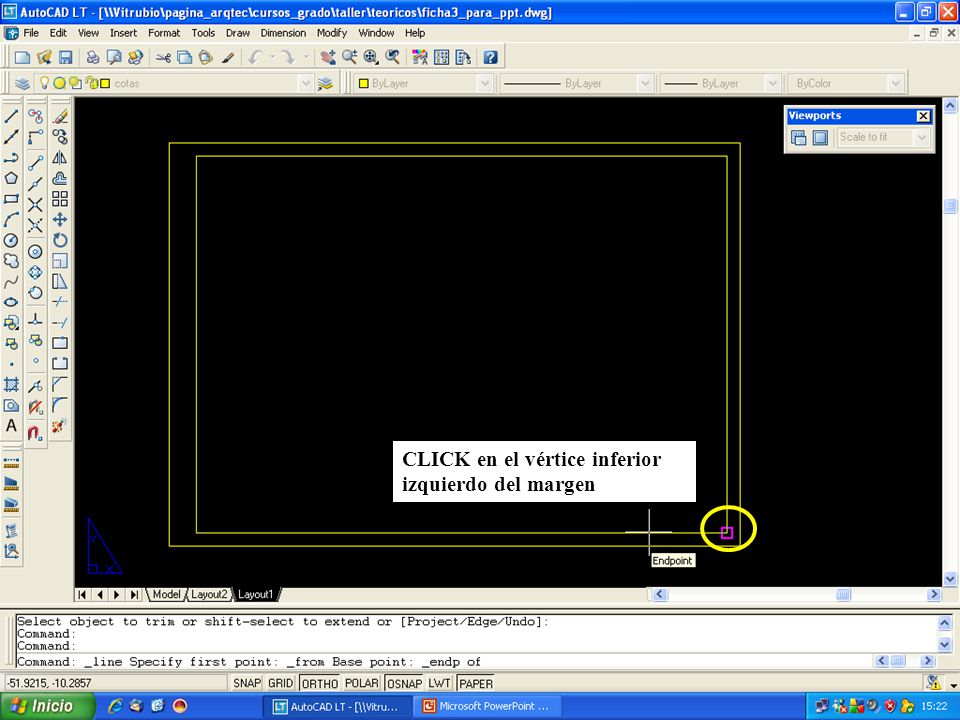Open the Undo history dropdown arrow

pos(272,58)
